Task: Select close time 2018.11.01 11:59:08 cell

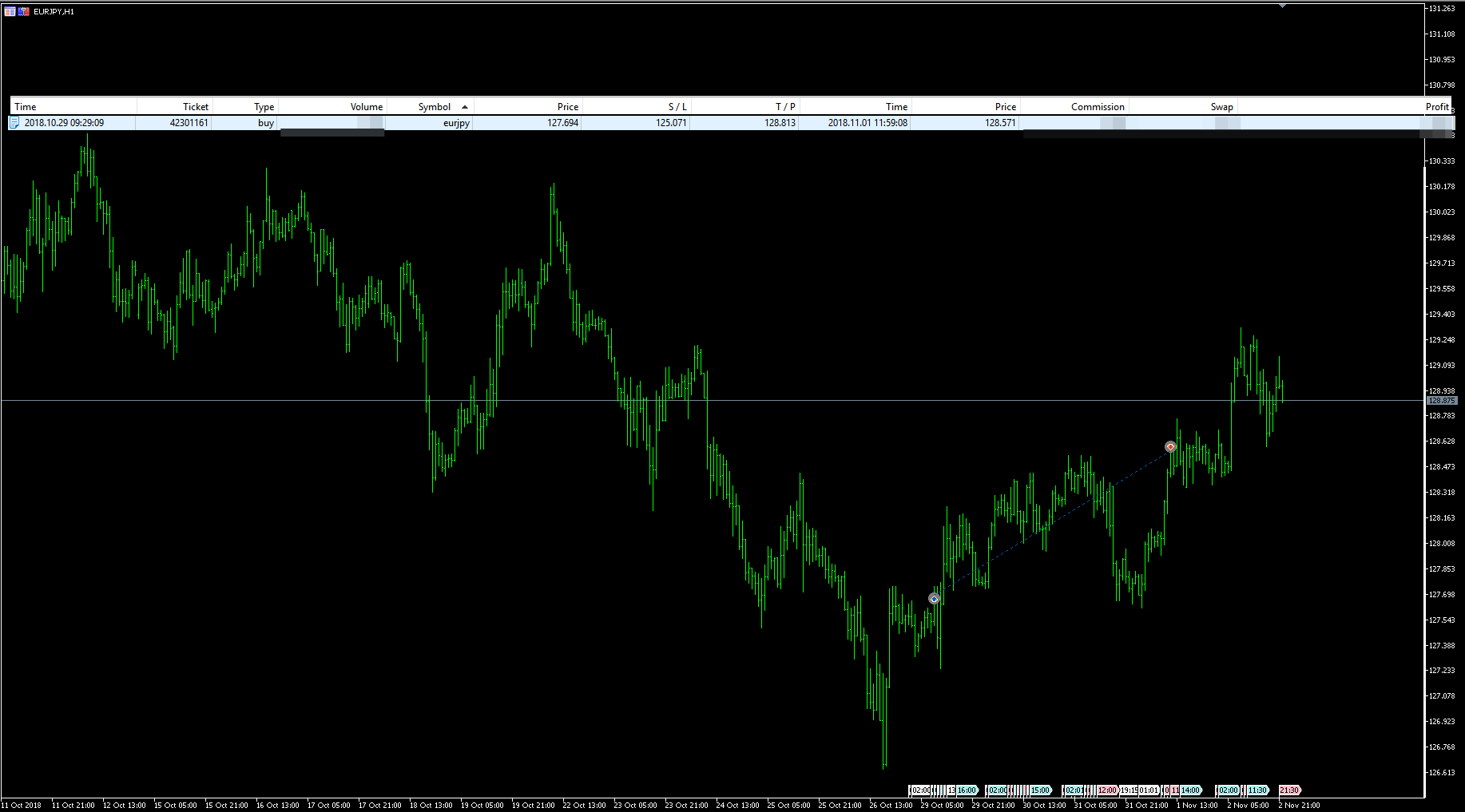Action: point(867,123)
